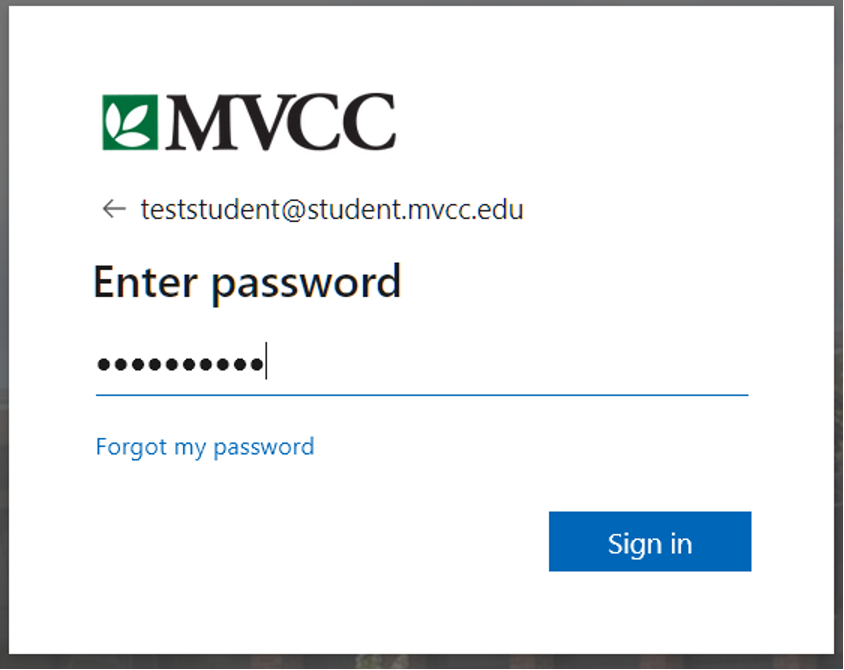
Task: Click the word "password" in Forgot link
Action: (264, 448)
